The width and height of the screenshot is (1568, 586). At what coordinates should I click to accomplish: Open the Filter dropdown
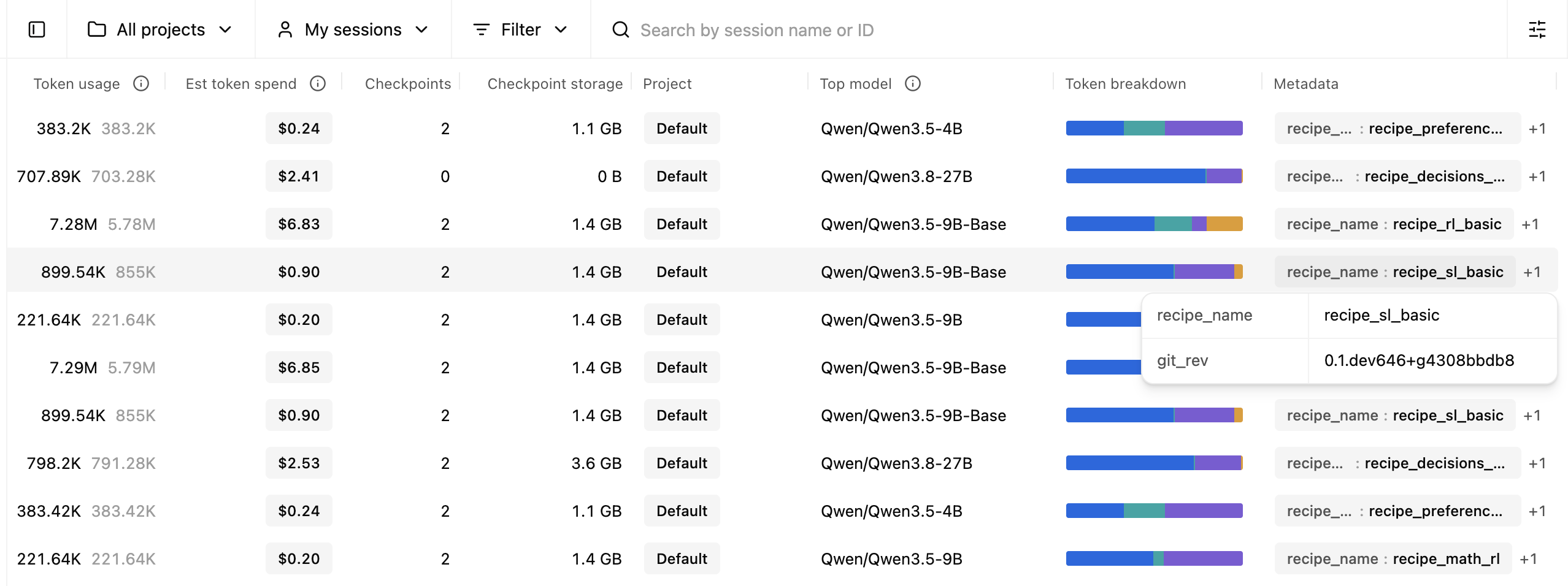(x=520, y=29)
